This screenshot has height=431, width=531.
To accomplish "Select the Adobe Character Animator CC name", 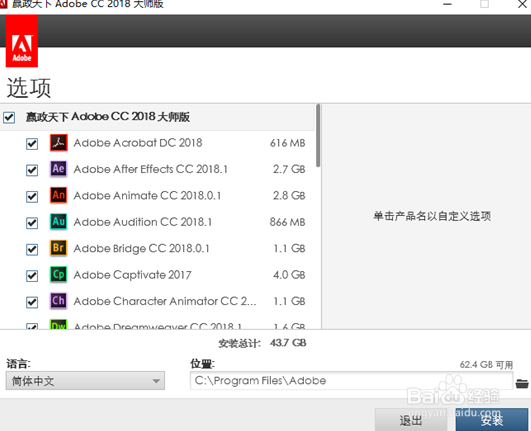I will pyautogui.click(x=165, y=301).
